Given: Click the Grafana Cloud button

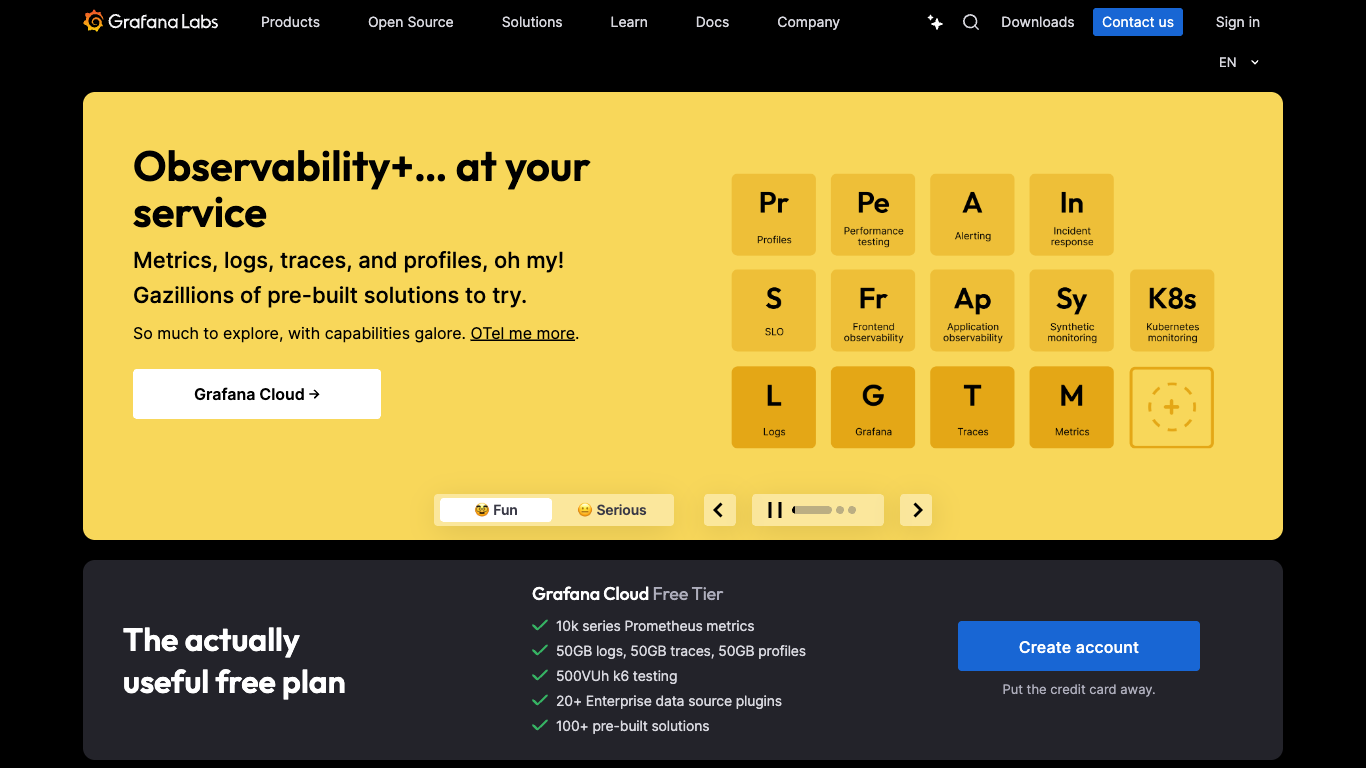Looking at the screenshot, I should 257,394.
